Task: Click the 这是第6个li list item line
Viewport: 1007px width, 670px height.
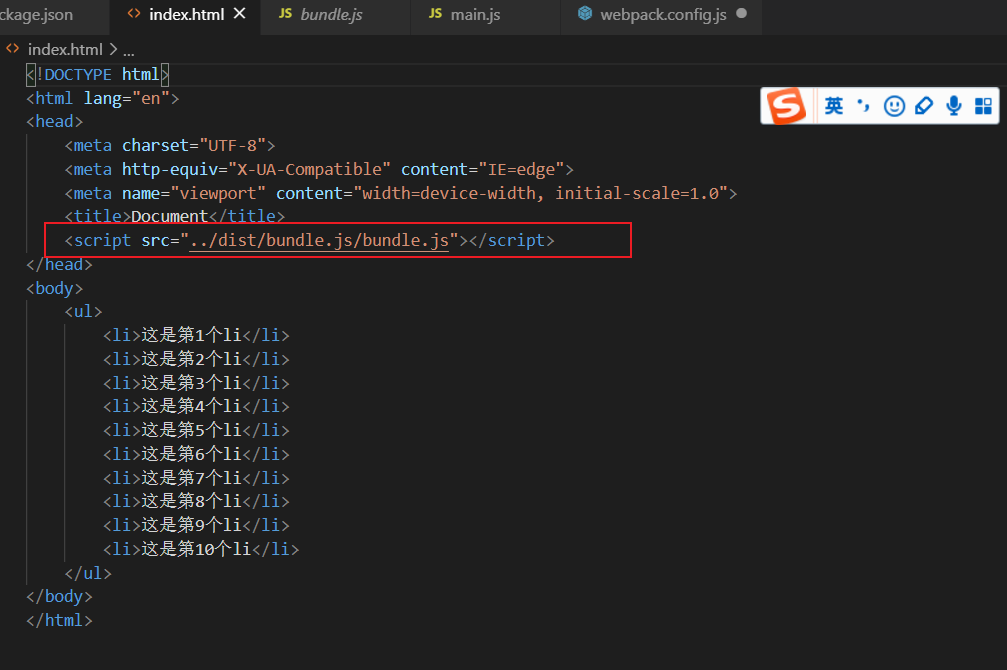Action: tap(196, 454)
